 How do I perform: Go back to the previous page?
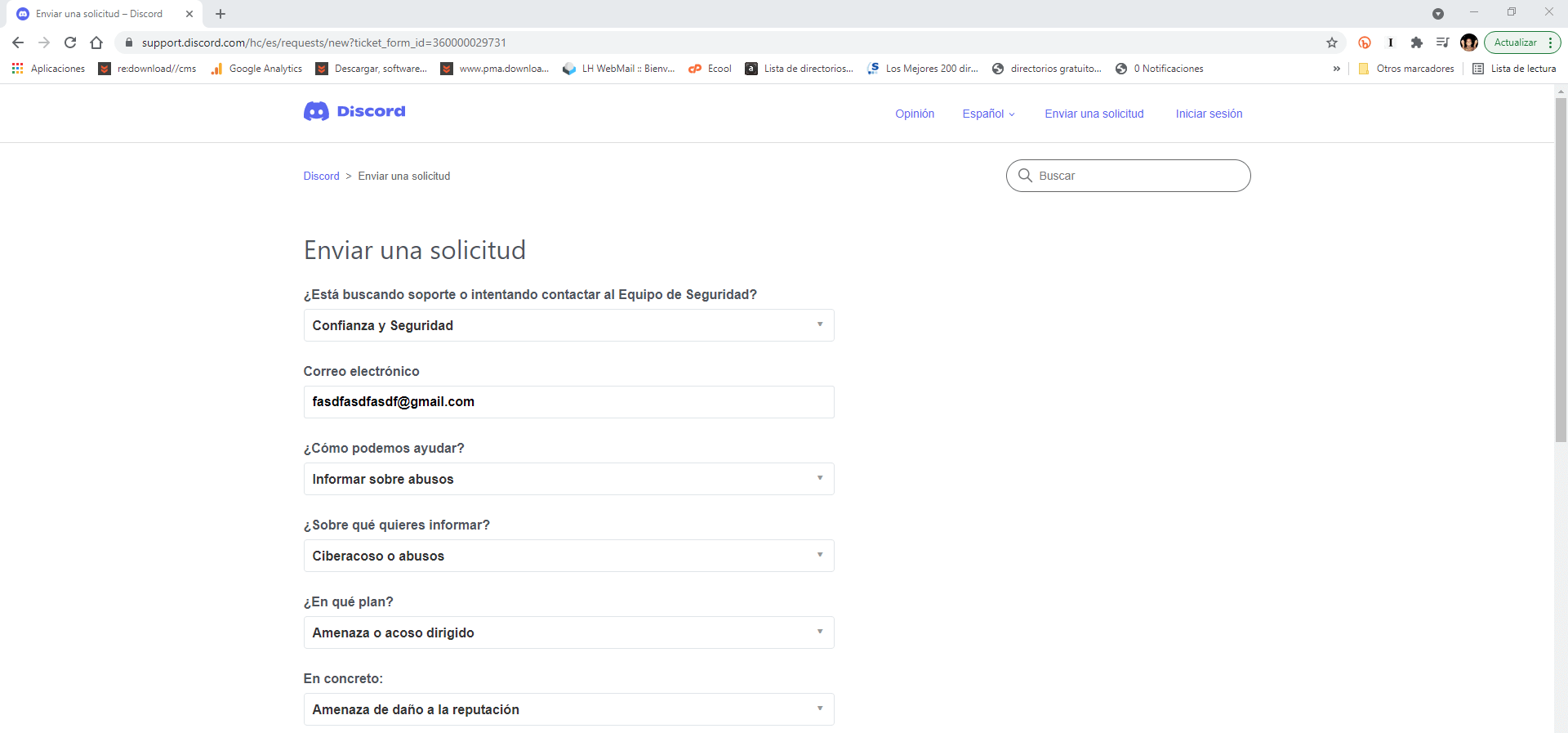tap(18, 42)
